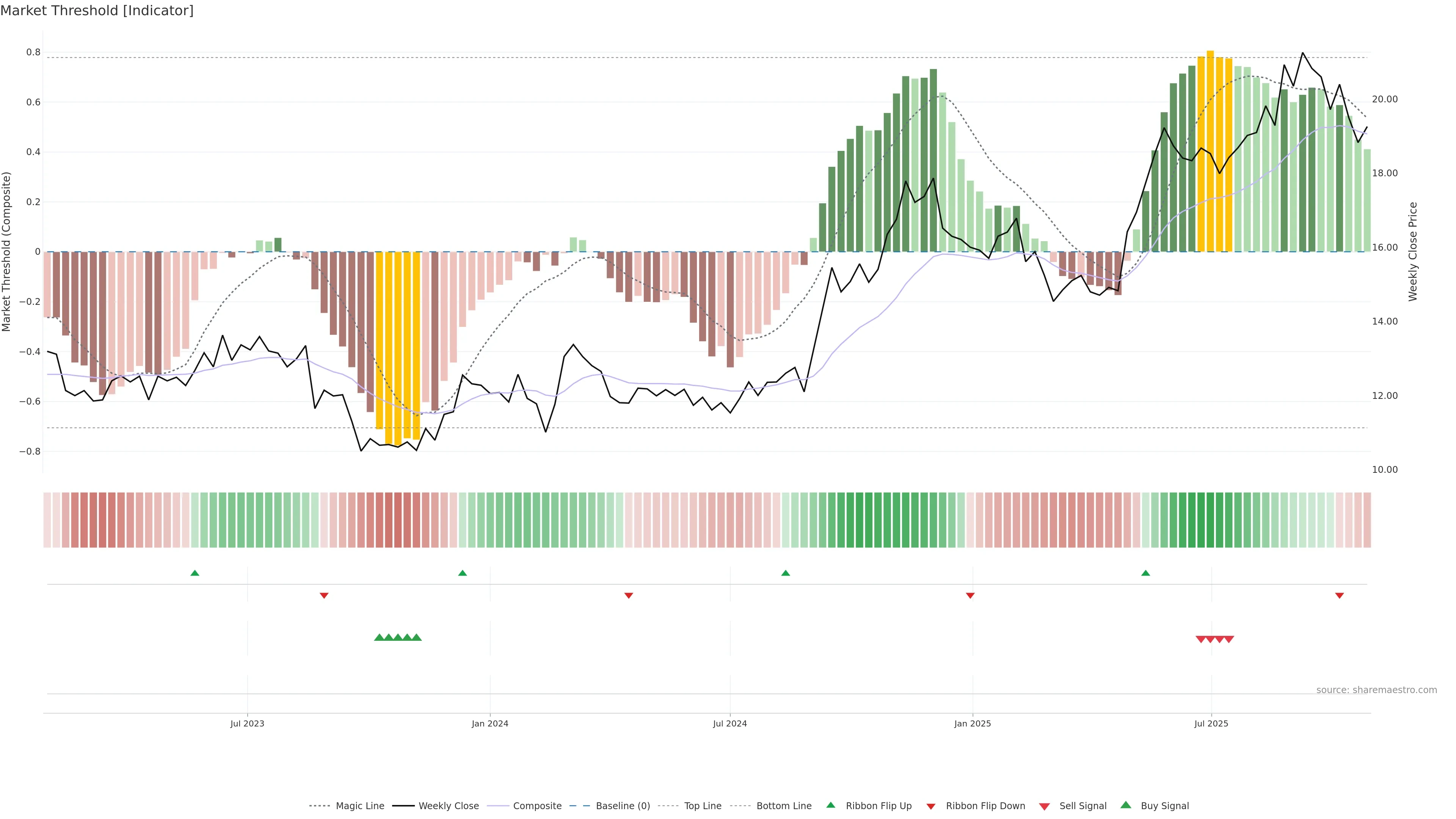This screenshot has height=819, width=1456.
Task: Click the Ribbon Flip Down legend triangle
Action: click(x=930, y=806)
